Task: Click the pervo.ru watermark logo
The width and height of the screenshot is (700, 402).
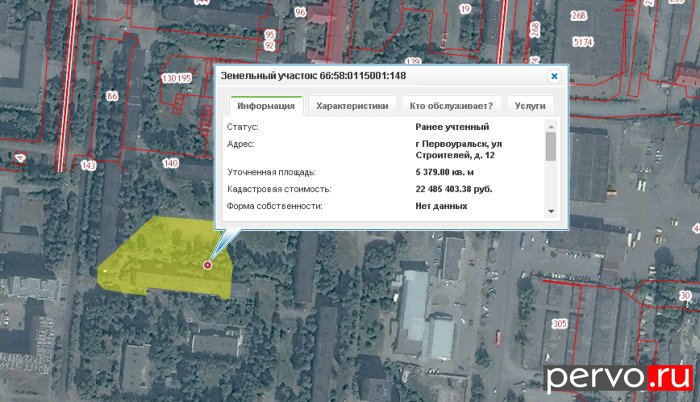Action: [617, 377]
